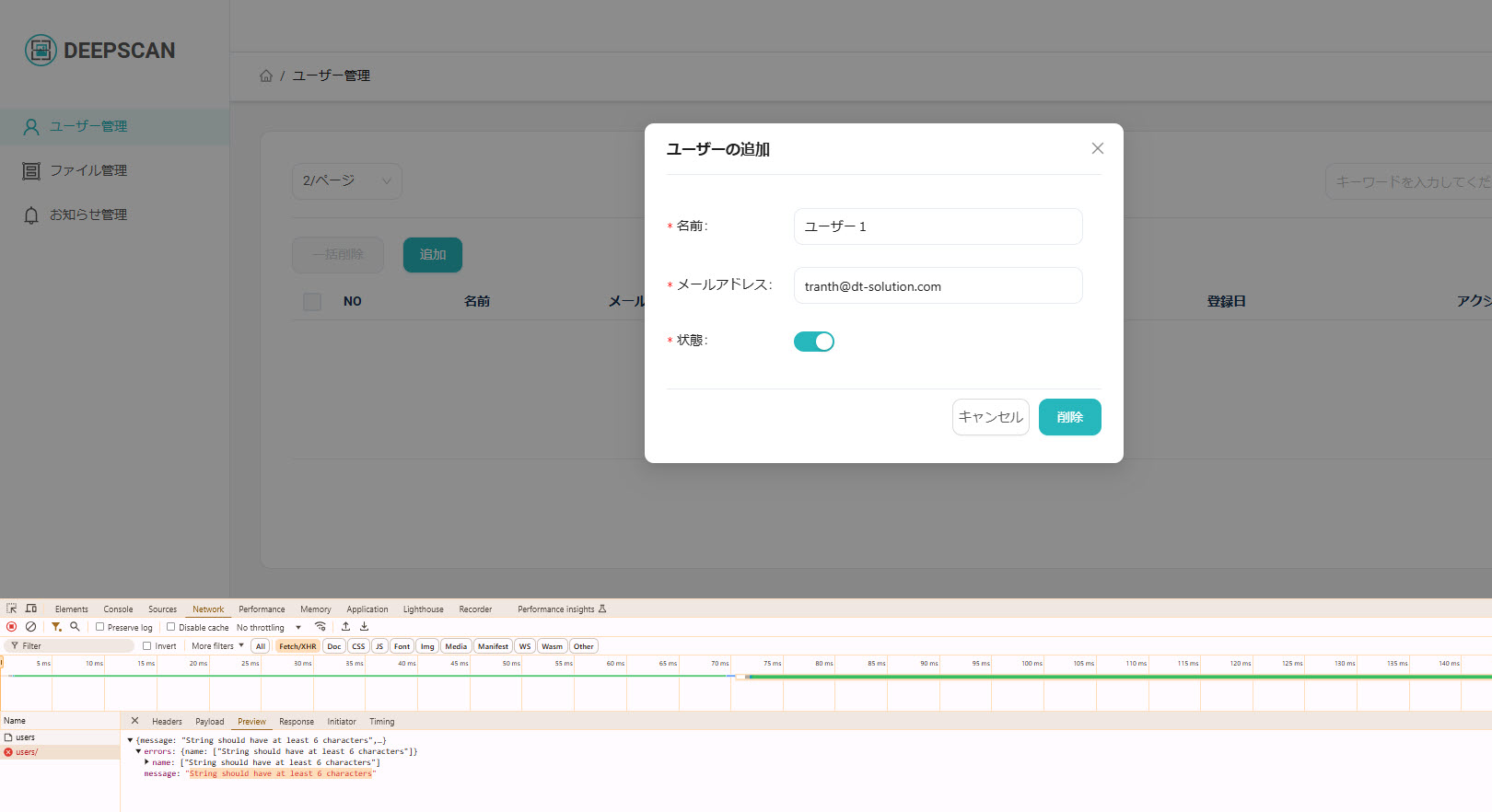Clear the network log

coord(30,627)
